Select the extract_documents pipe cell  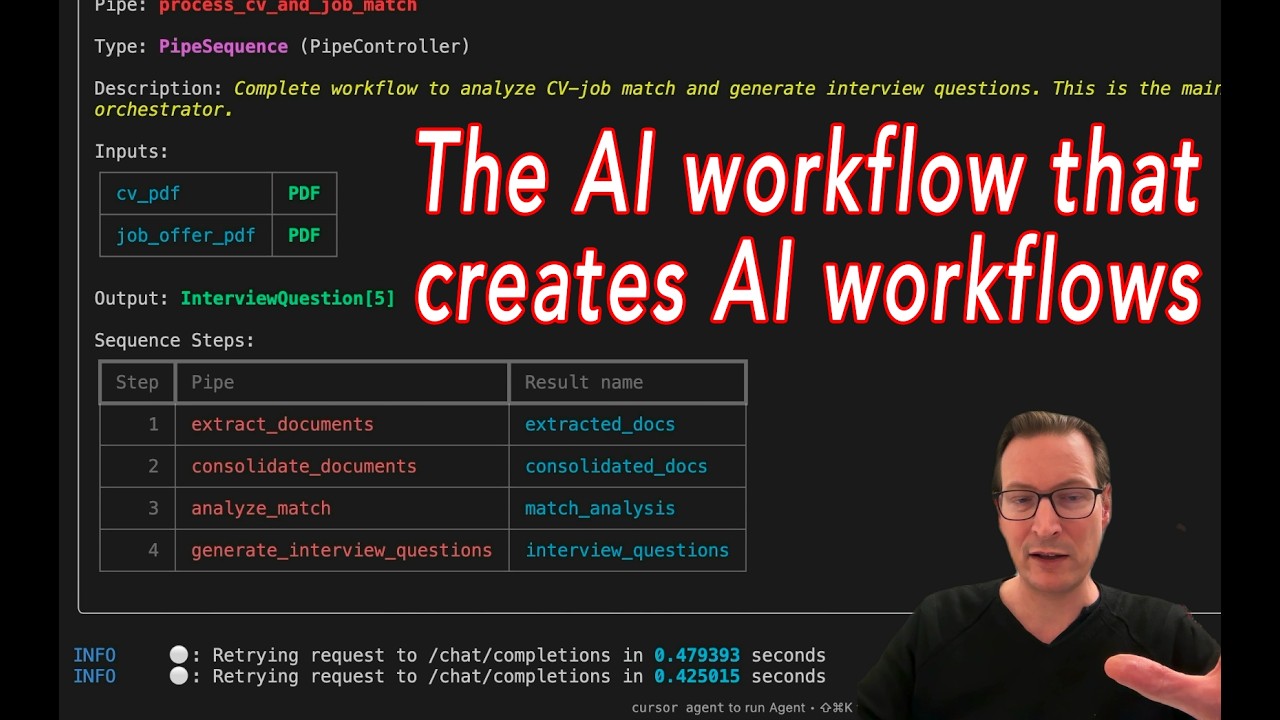coord(342,424)
